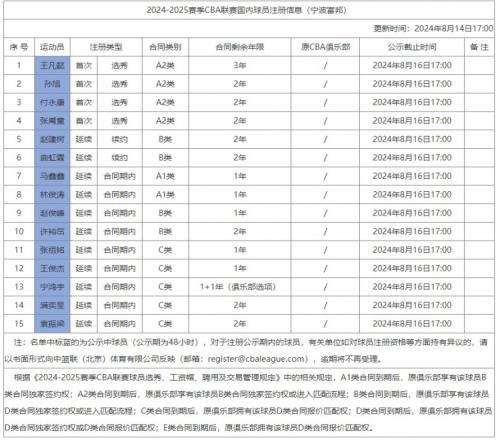
Task: Click the update time 2024年8月14日17:00
Action: coord(454,29)
